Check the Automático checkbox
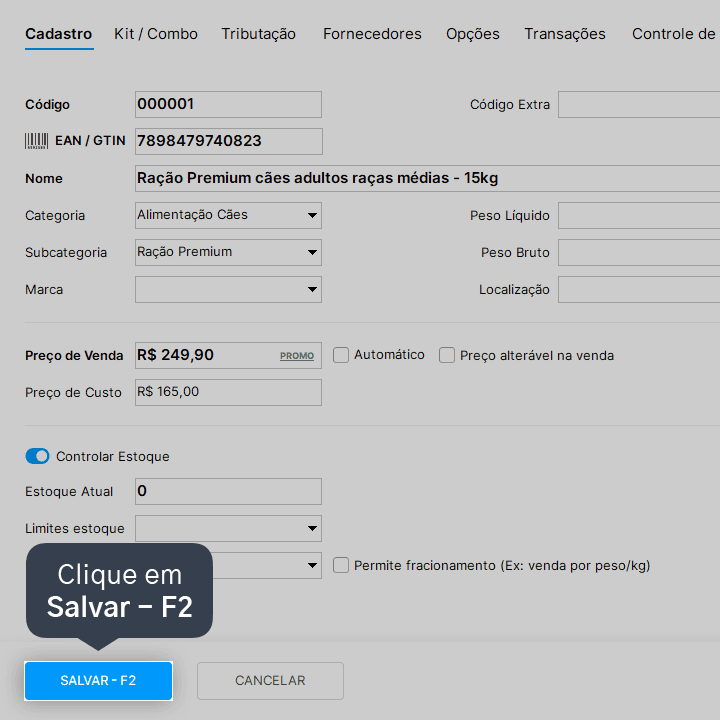This screenshot has height=720, width=720. 341,355
